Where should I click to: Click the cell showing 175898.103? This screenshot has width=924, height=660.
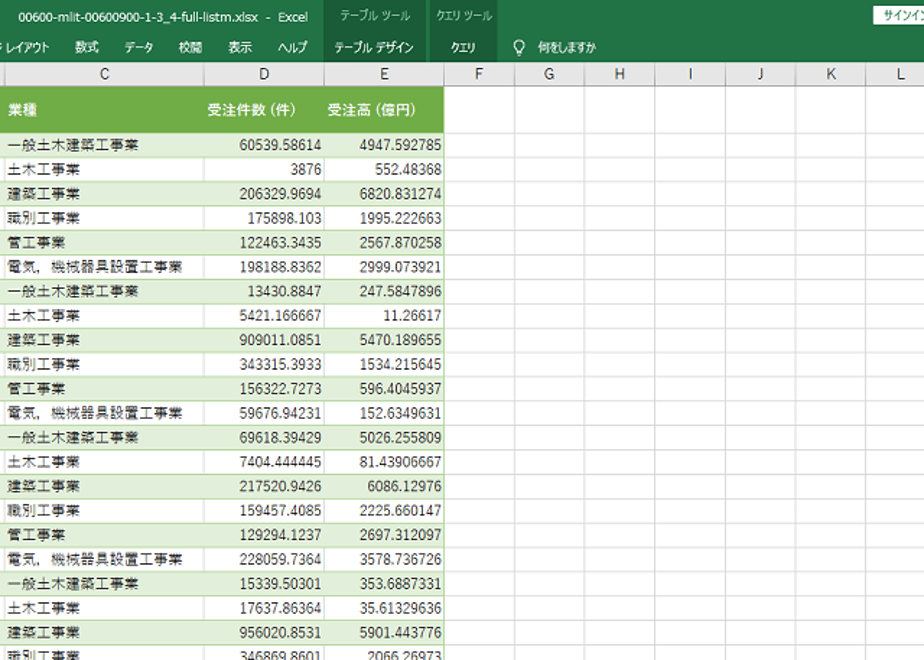coord(264,218)
